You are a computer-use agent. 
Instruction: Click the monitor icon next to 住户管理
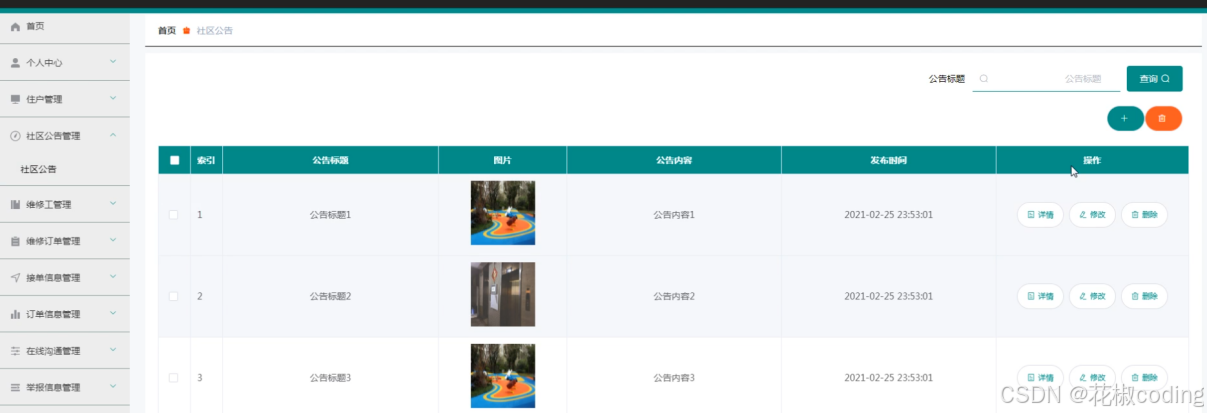point(15,99)
